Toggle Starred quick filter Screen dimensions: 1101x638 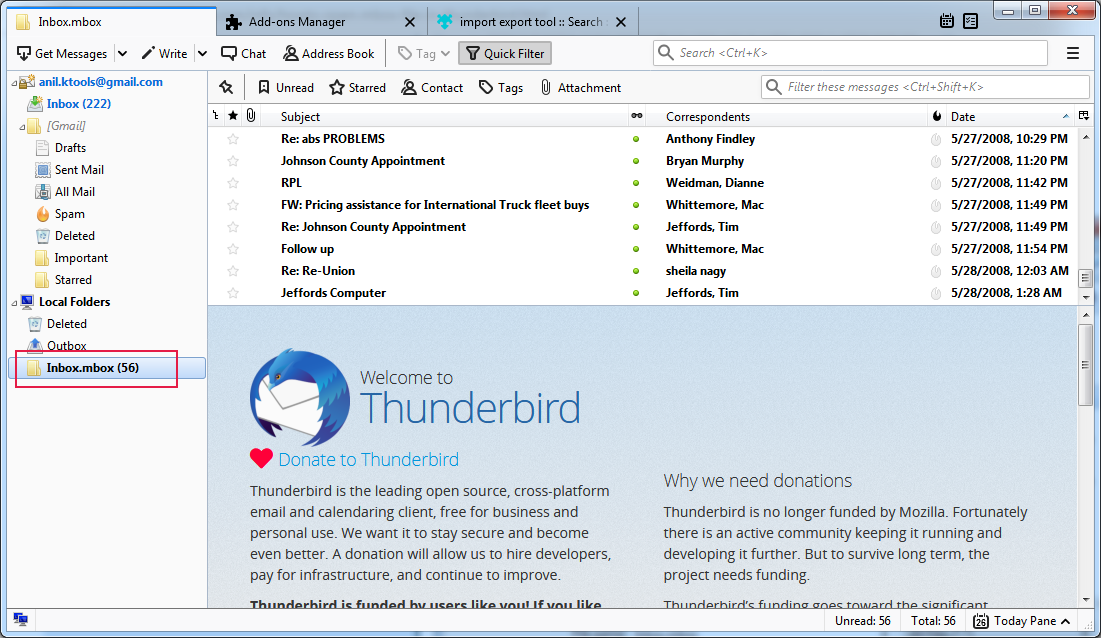[x=358, y=88]
